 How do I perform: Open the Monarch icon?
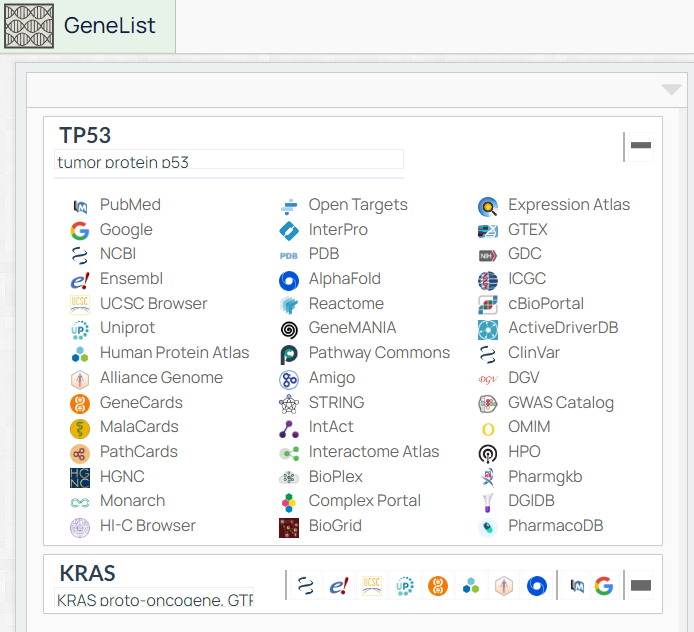coord(80,502)
